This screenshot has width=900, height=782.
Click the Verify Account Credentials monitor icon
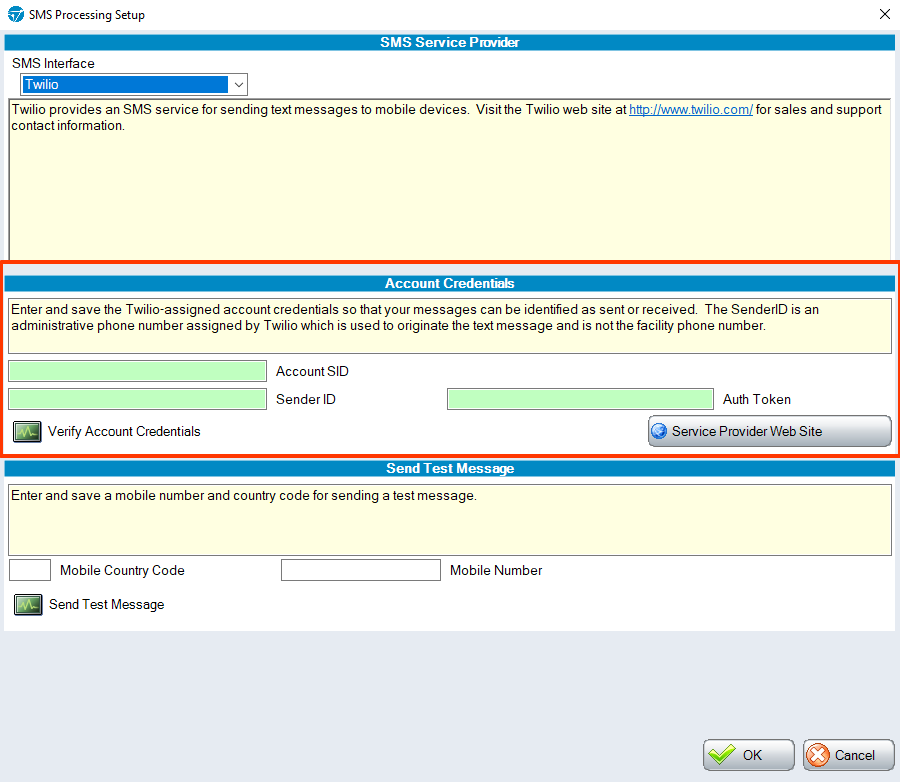click(27, 432)
